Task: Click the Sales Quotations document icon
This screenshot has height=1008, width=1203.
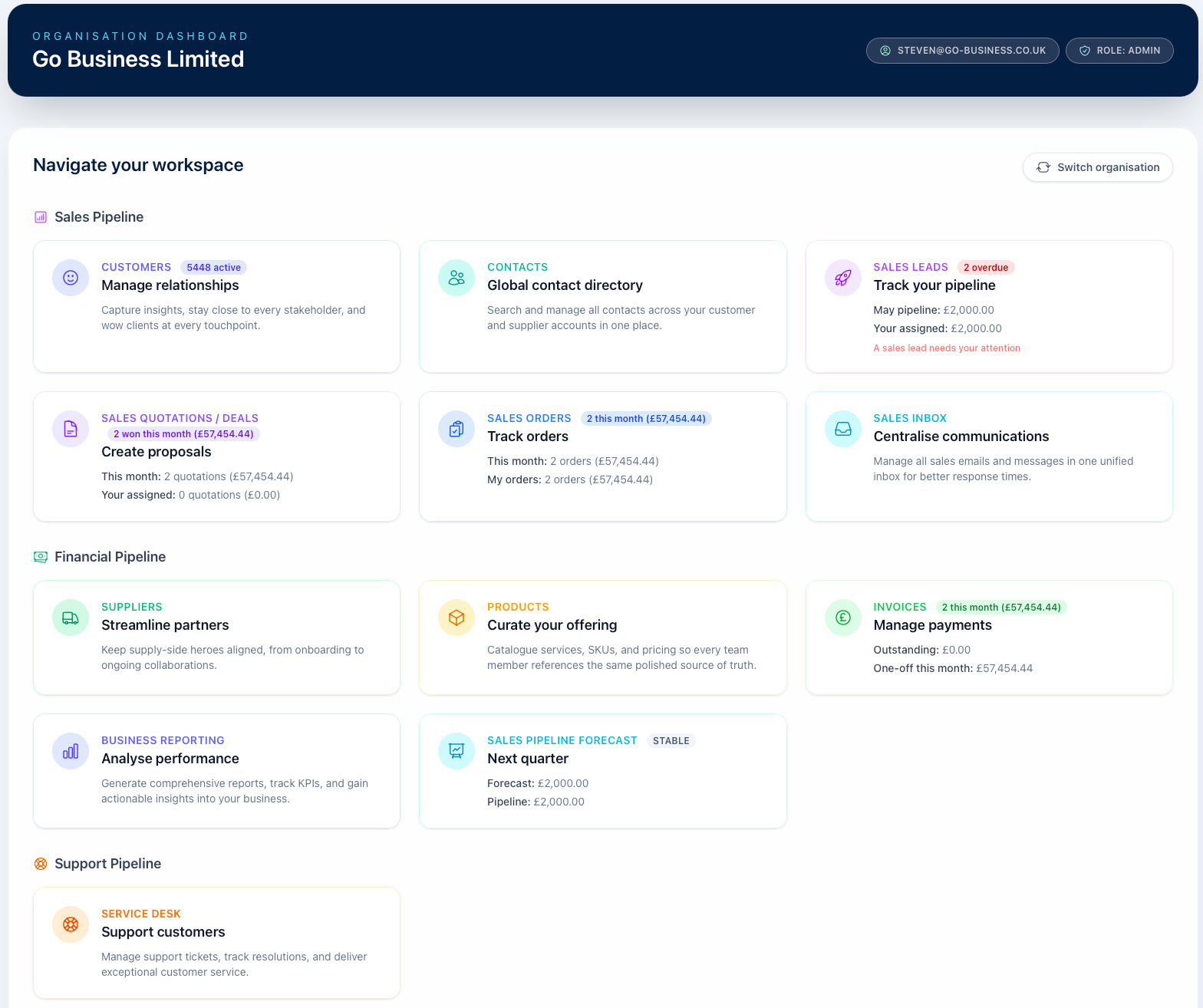Action: click(x=71, y=429)
